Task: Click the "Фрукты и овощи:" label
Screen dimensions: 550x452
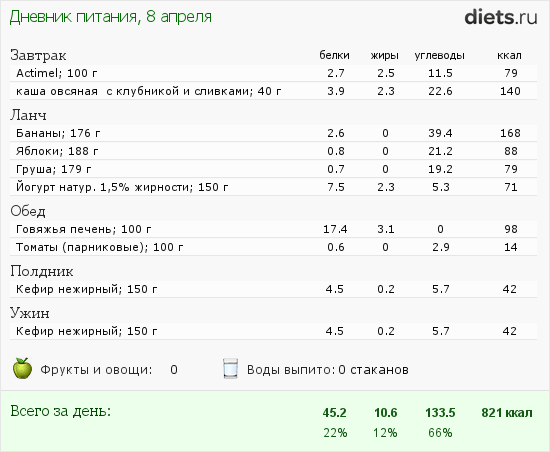Action: point(96,370)
